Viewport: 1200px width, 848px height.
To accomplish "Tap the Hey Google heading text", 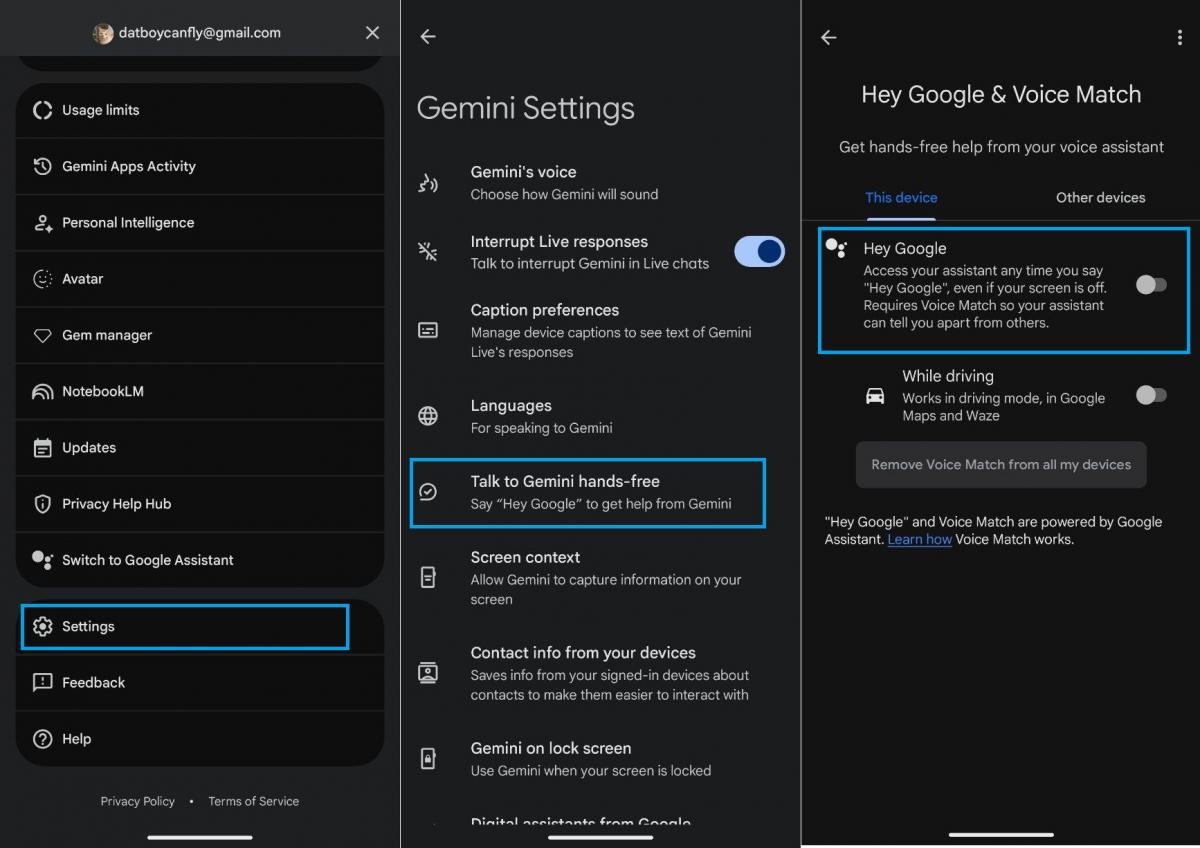I will pyautogui.click(x=905, y=249).
